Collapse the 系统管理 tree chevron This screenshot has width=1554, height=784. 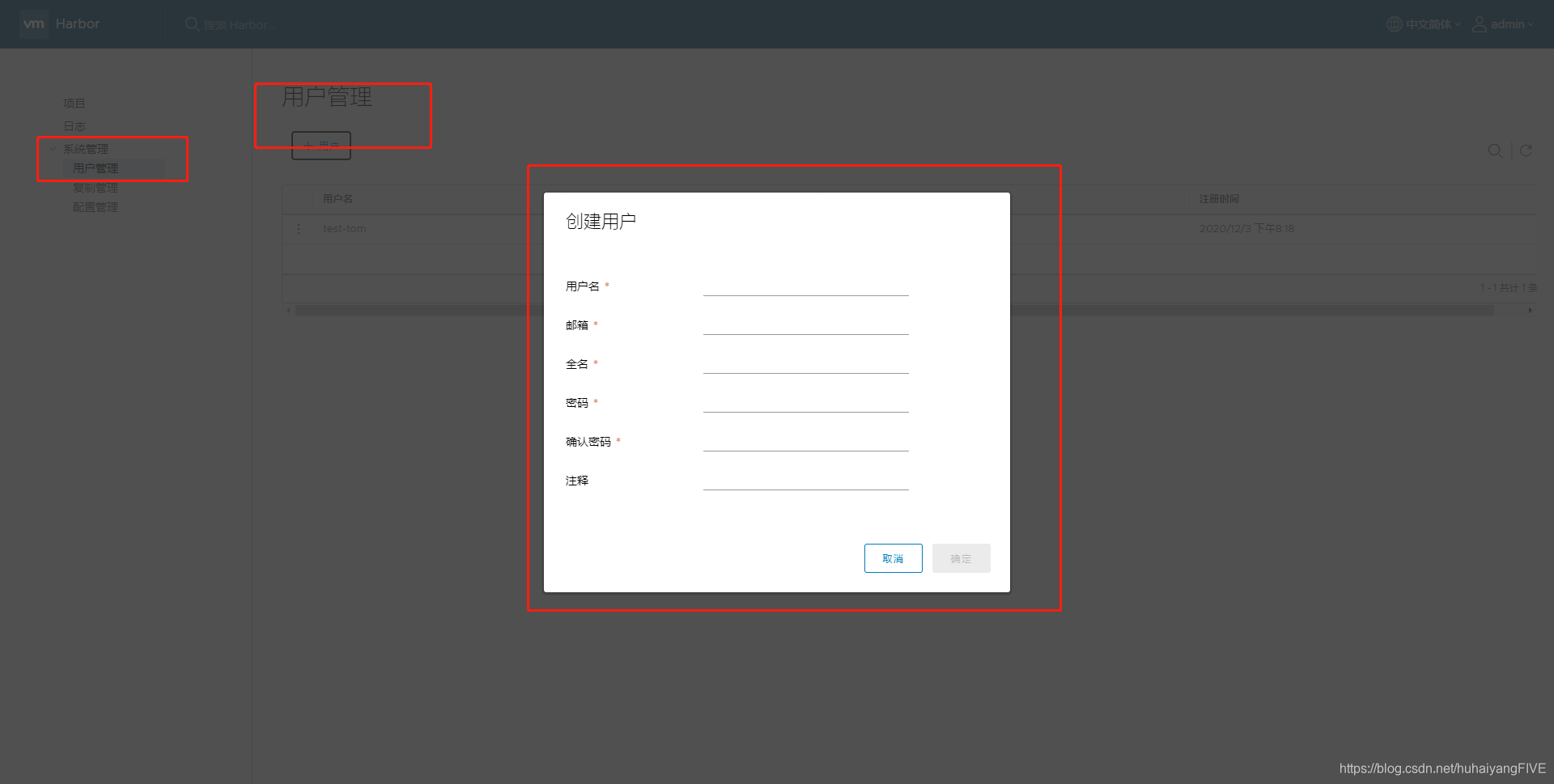point(53,149)
